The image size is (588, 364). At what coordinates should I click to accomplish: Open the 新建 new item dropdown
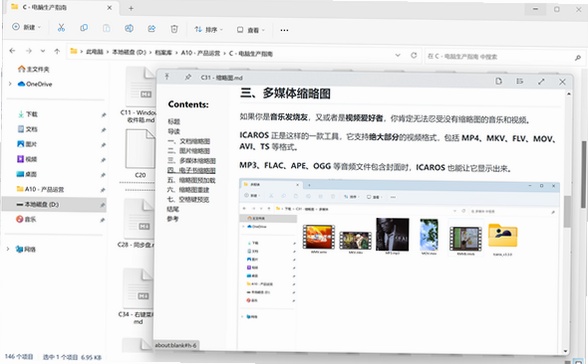26,27
